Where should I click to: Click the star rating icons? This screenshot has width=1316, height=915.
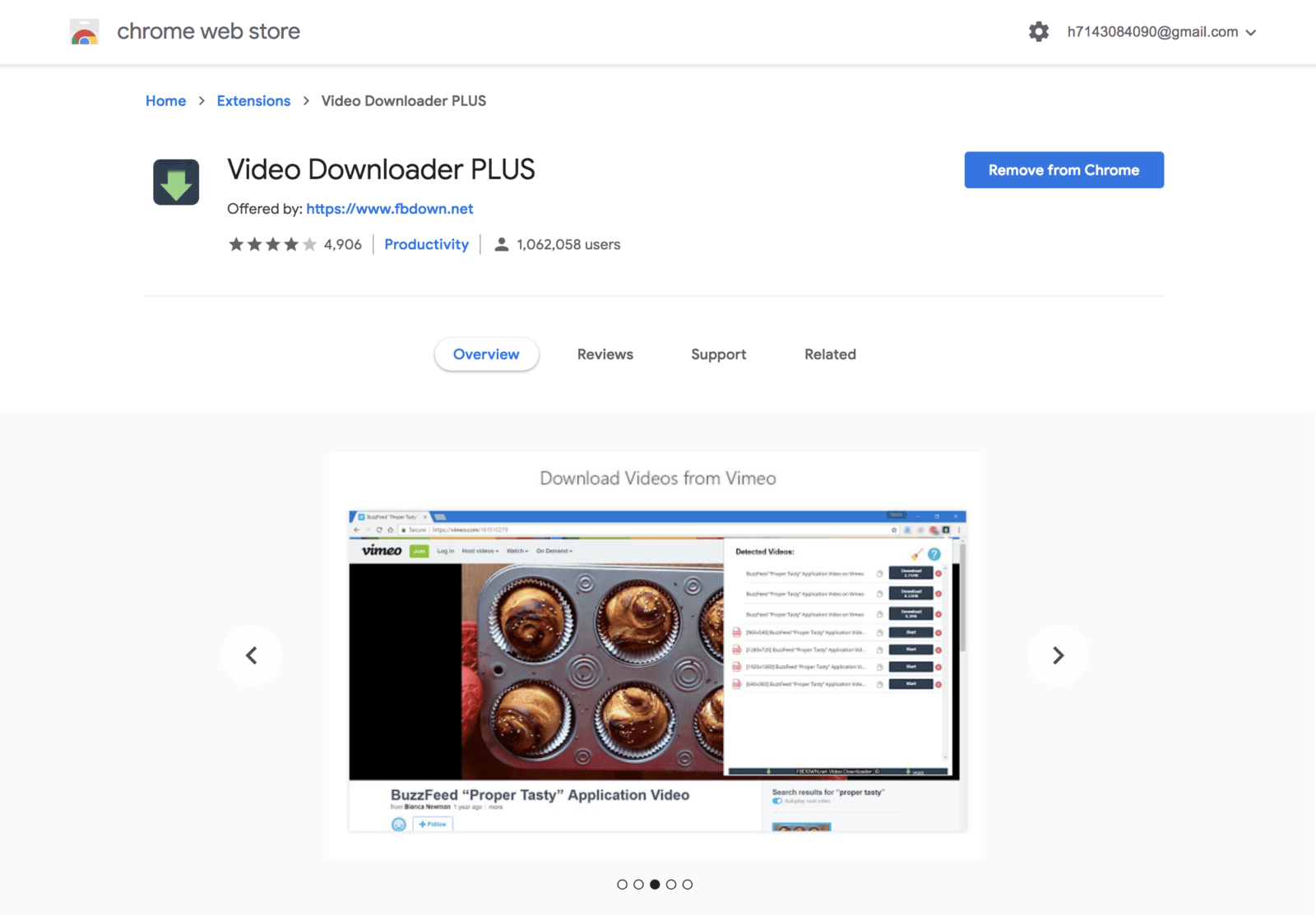(x=272, y=244)
